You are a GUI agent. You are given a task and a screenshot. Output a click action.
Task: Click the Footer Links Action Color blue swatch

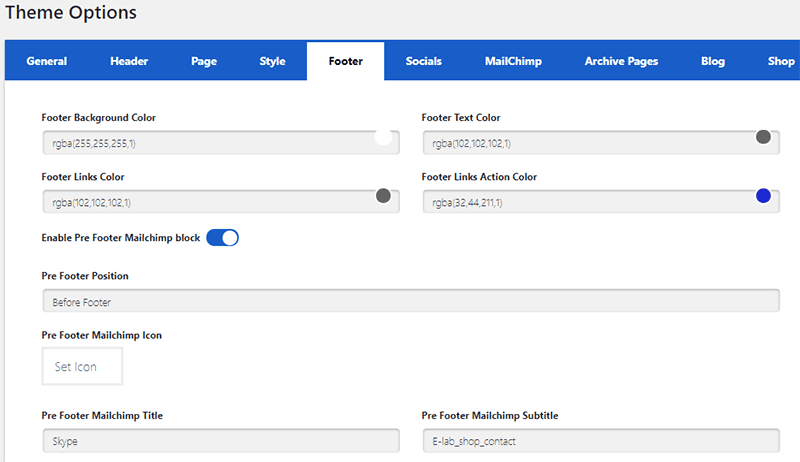(763, 196)
